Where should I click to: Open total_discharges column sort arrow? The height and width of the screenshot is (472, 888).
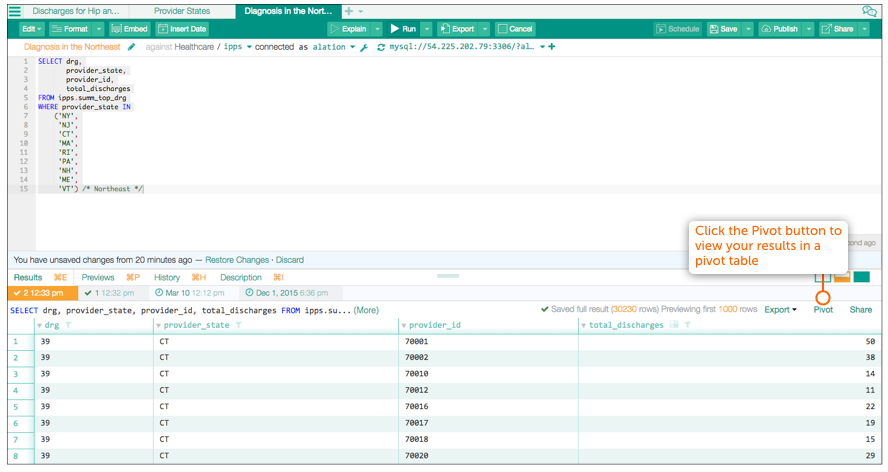pyautogui.click(x=583, y=326)
